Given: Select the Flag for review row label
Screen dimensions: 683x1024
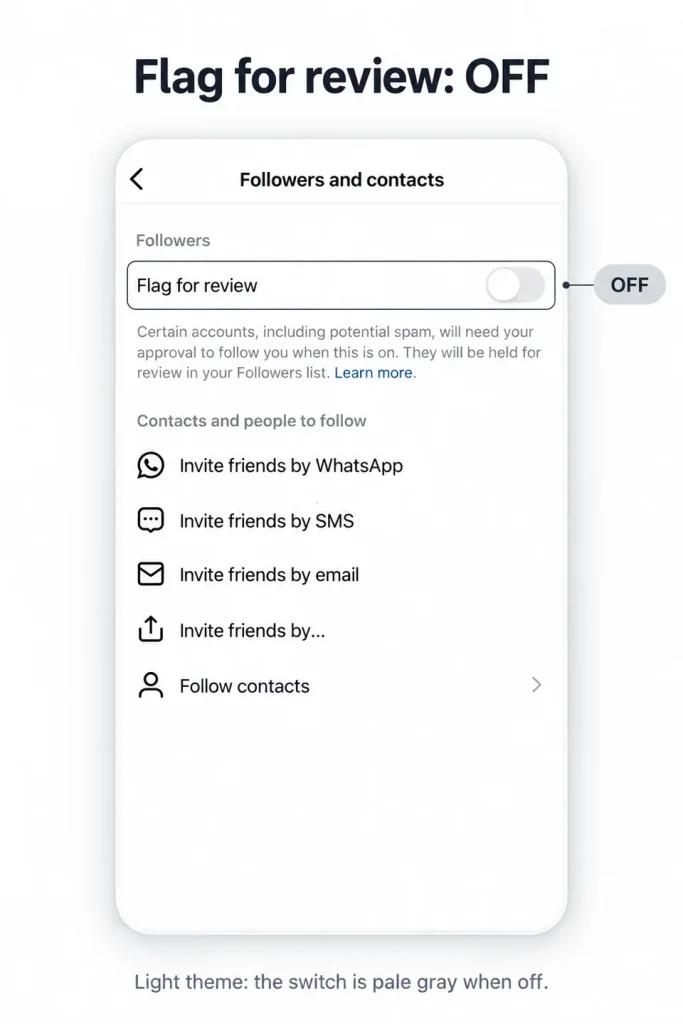Looking at the screenshot, I should coord(197,285).
